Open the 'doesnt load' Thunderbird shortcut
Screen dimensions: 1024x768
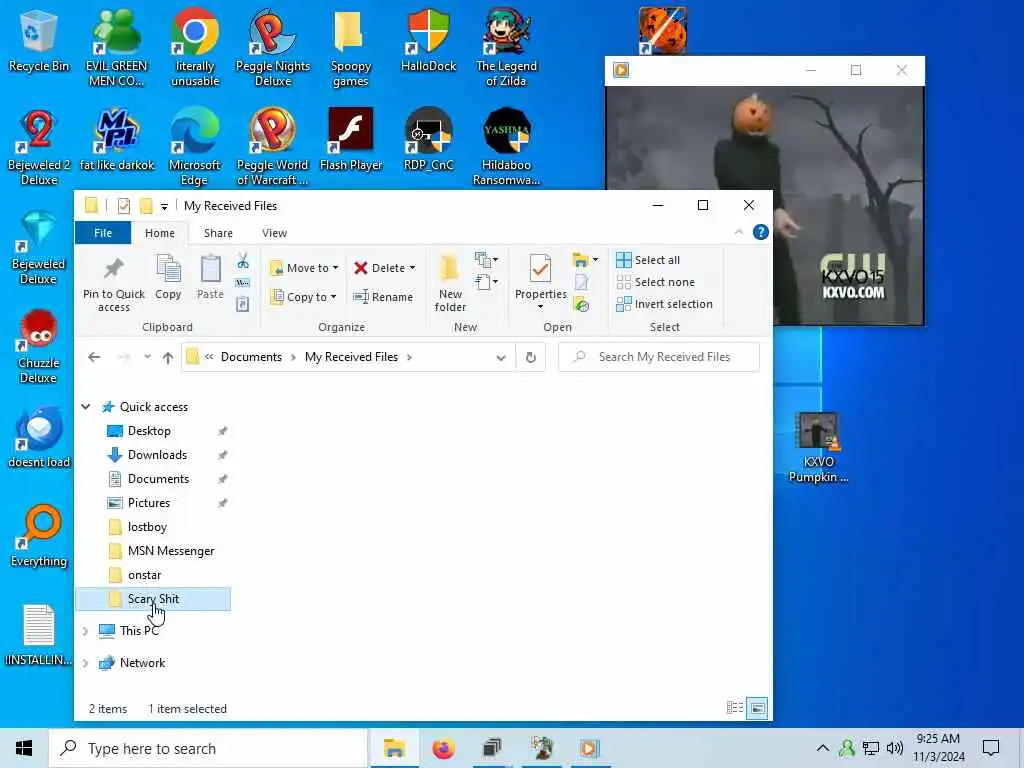[39, 436]
